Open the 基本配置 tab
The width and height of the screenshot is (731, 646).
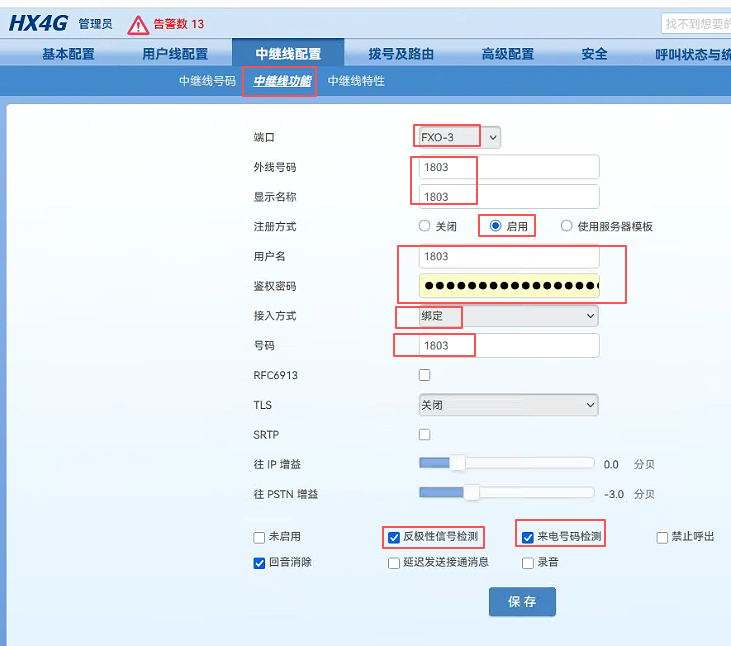click(68, 54)
